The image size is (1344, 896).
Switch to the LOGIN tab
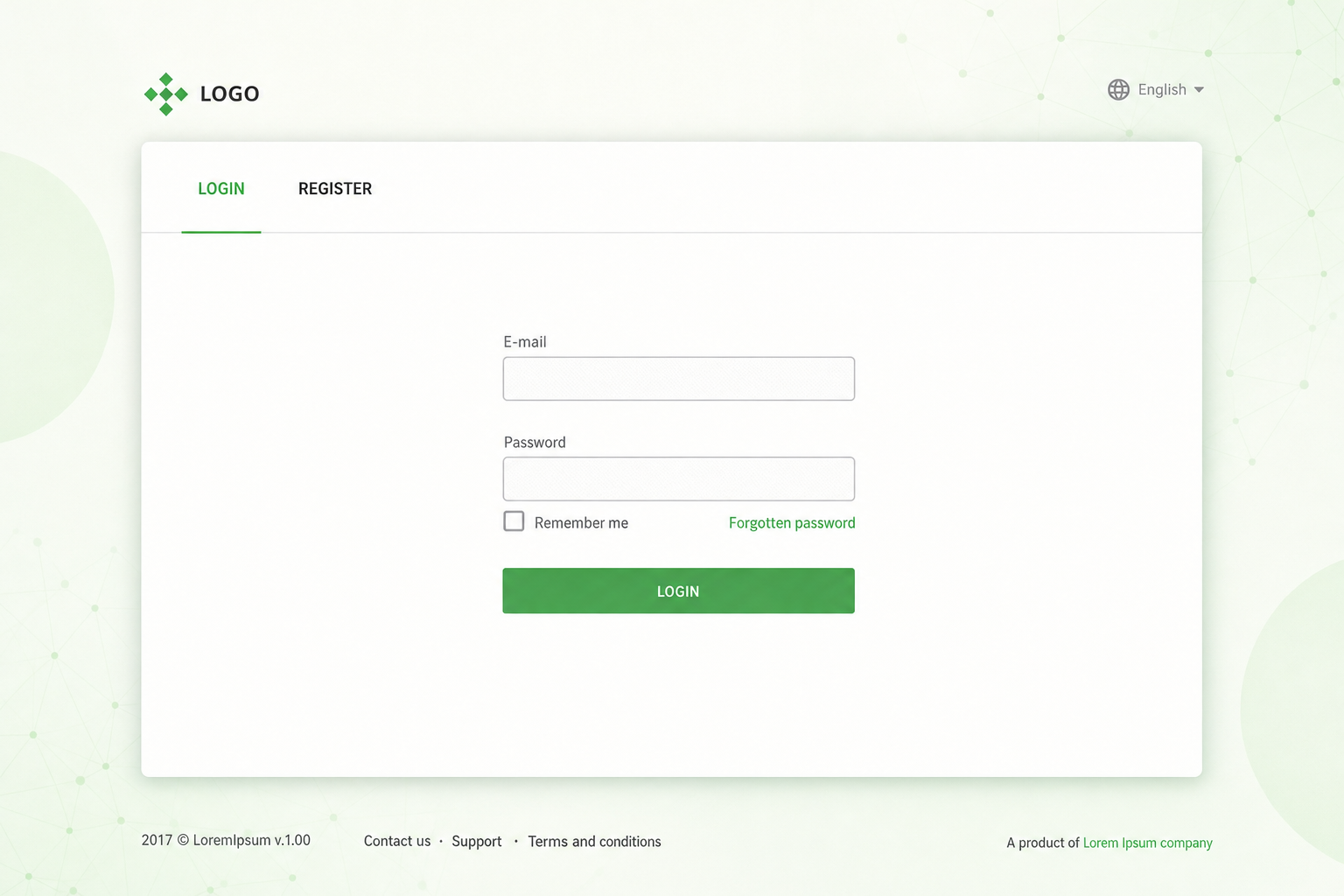coord(221,189)
